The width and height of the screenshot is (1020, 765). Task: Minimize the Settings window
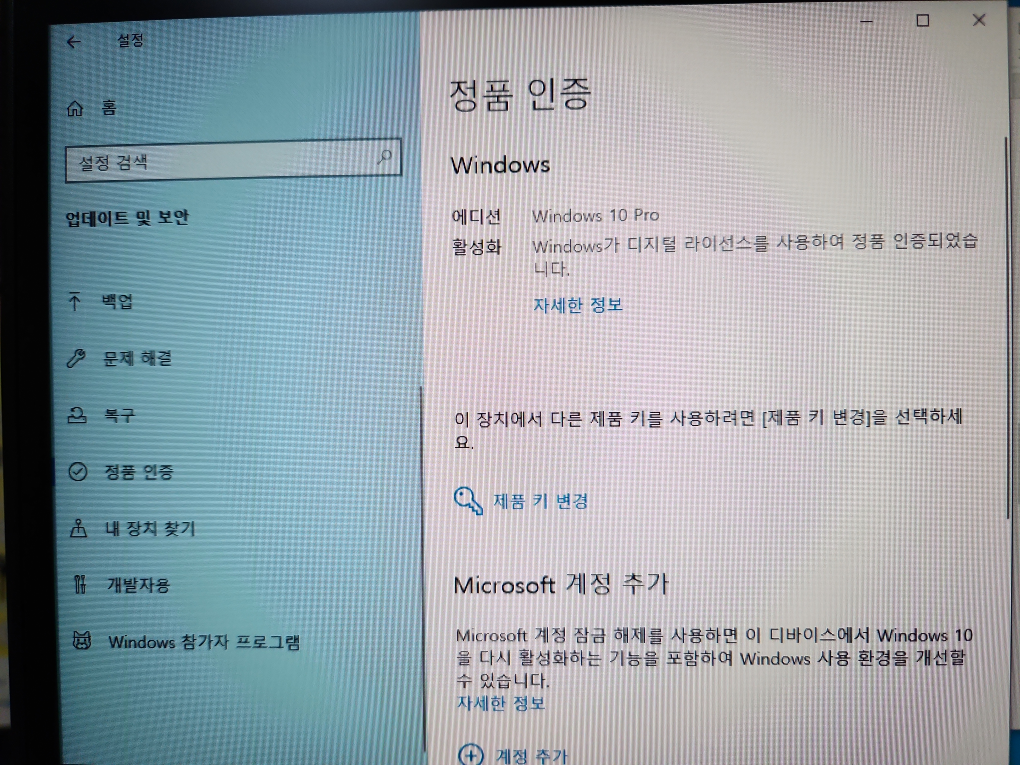(x=866, y=21)
